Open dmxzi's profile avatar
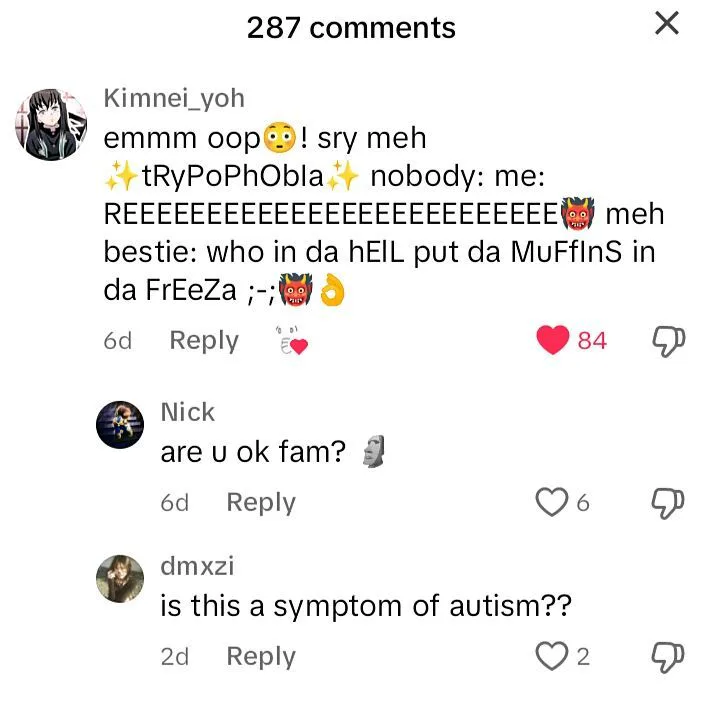Viewport: 702px width, 702px height. (x=120, y=579)
